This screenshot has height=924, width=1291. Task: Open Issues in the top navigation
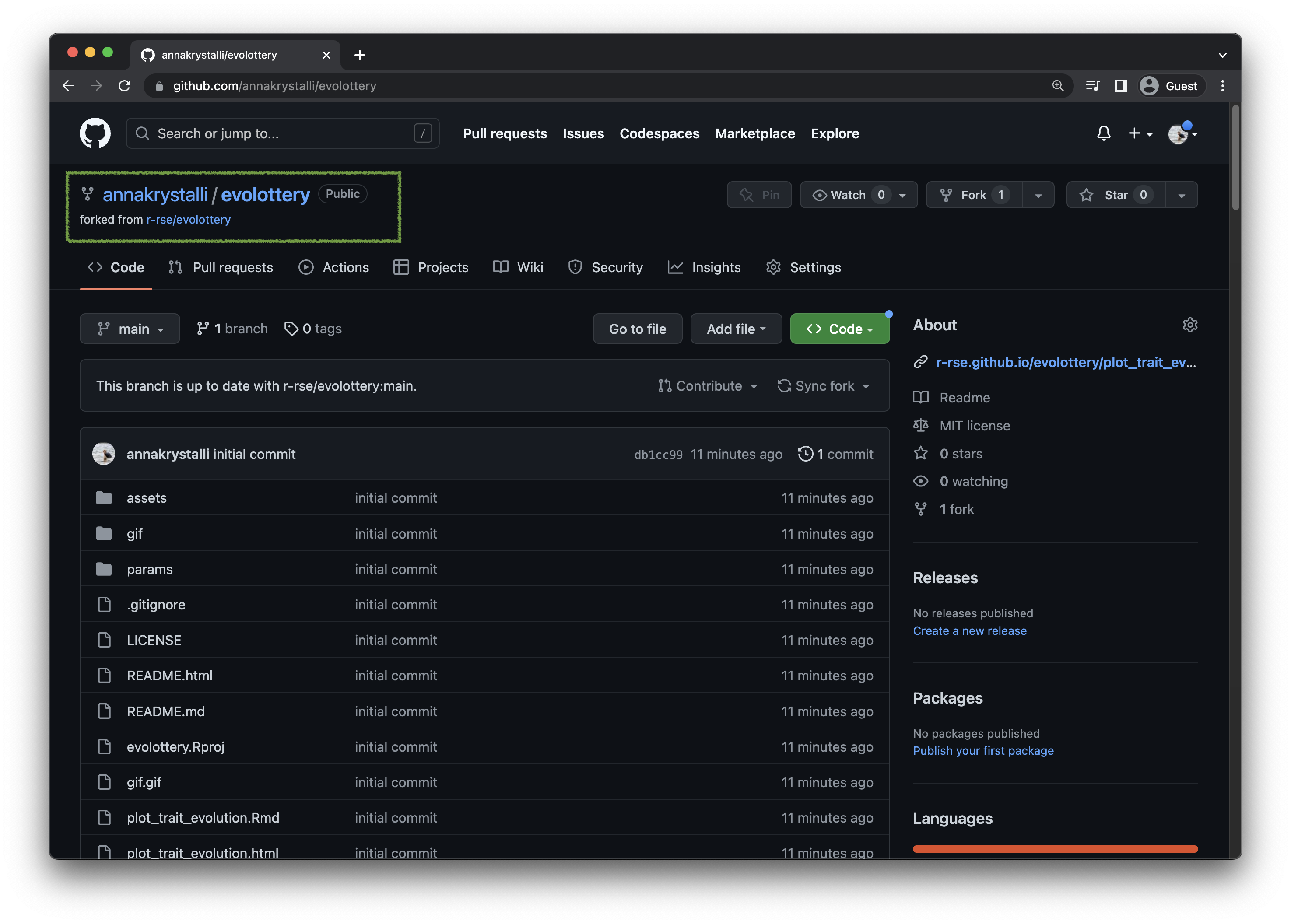point(582,133)
